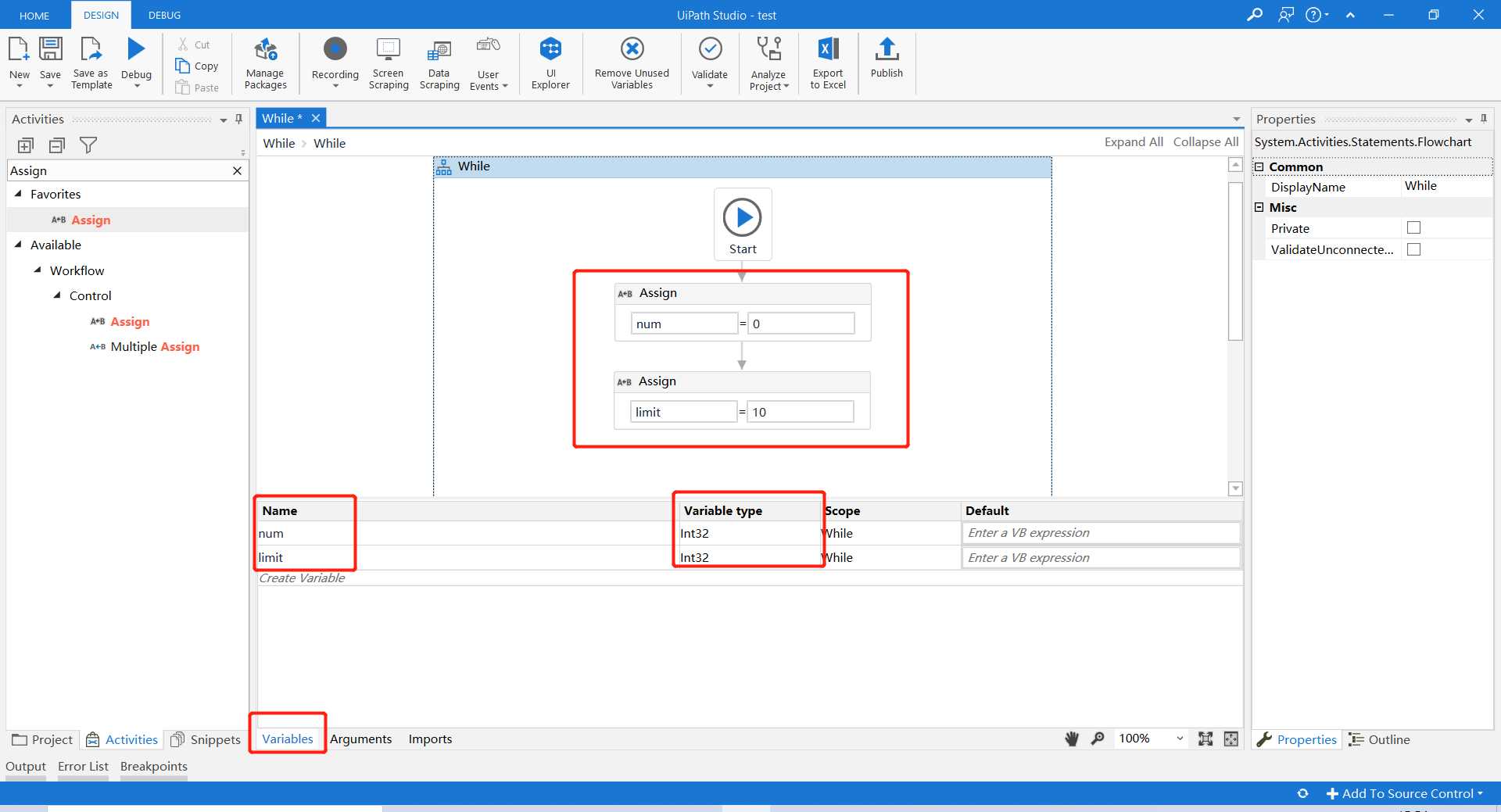
Task: Toggle the Overview minimap icon
Action: pos(1231,739)
